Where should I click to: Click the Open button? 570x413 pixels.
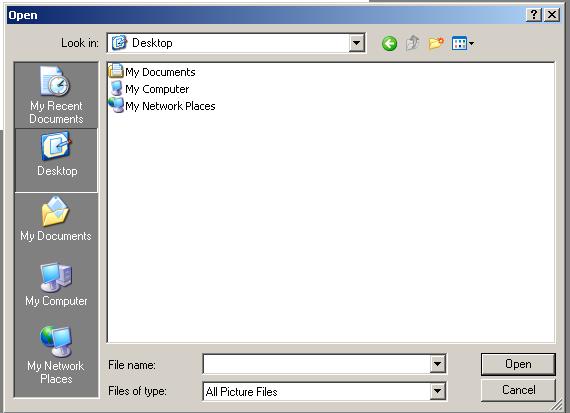[518, 364]
